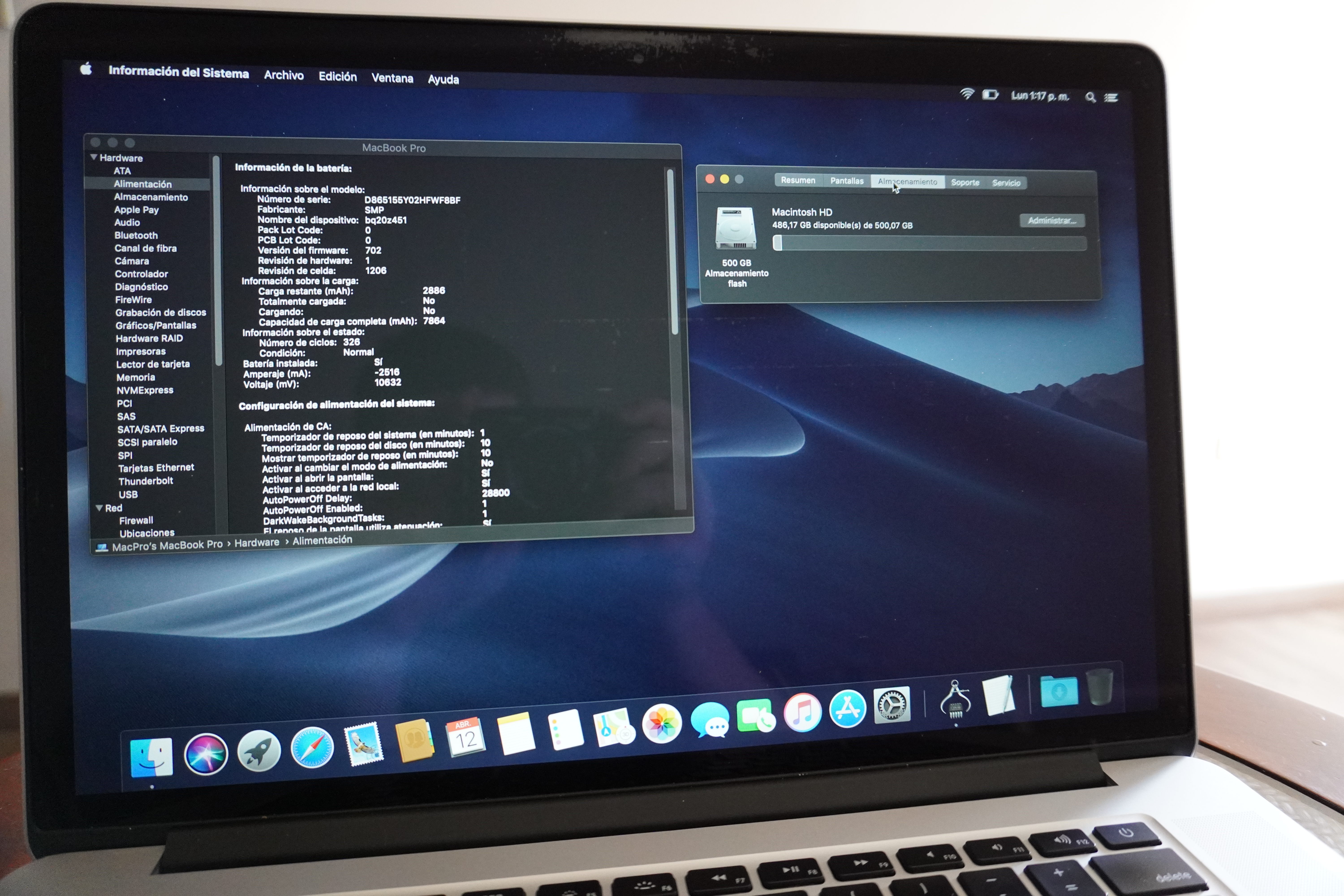Select the Almacenamiento tab
The height and width of the screenshot is (896, 1344).
click(907, 182)
